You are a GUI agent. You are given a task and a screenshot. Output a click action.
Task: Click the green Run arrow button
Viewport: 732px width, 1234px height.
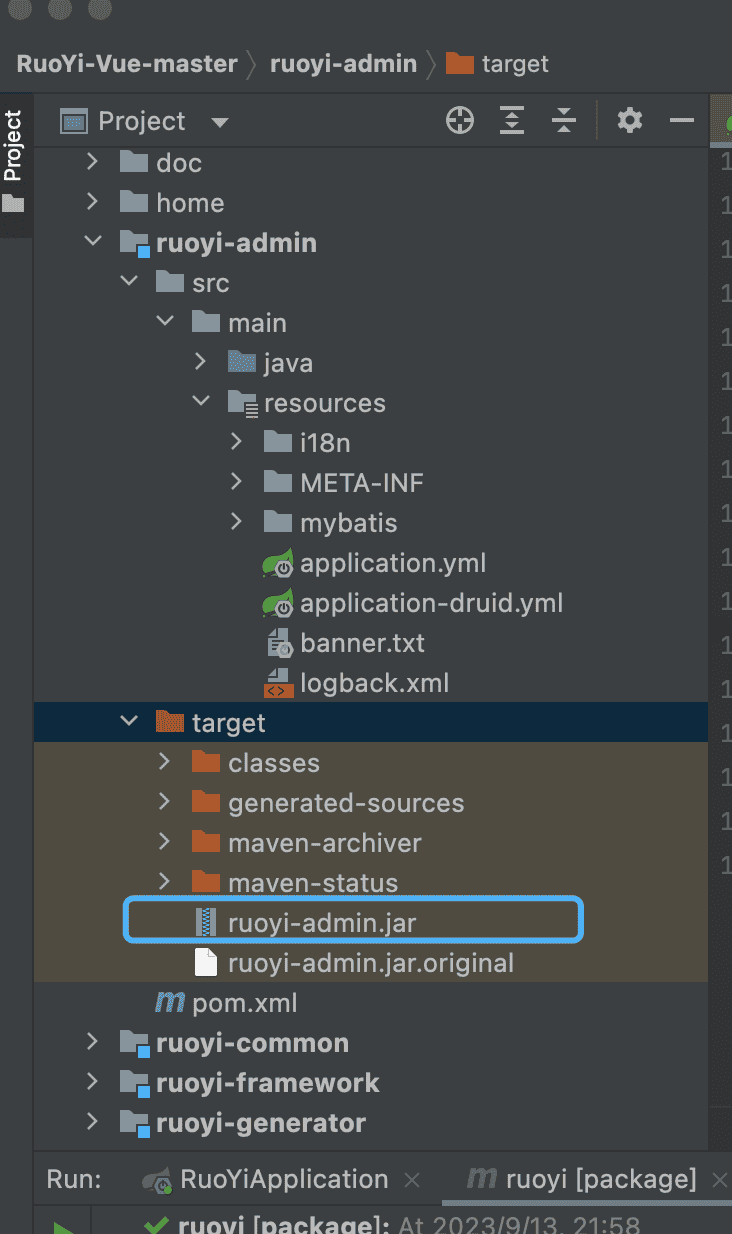[x=63, y=1226]
